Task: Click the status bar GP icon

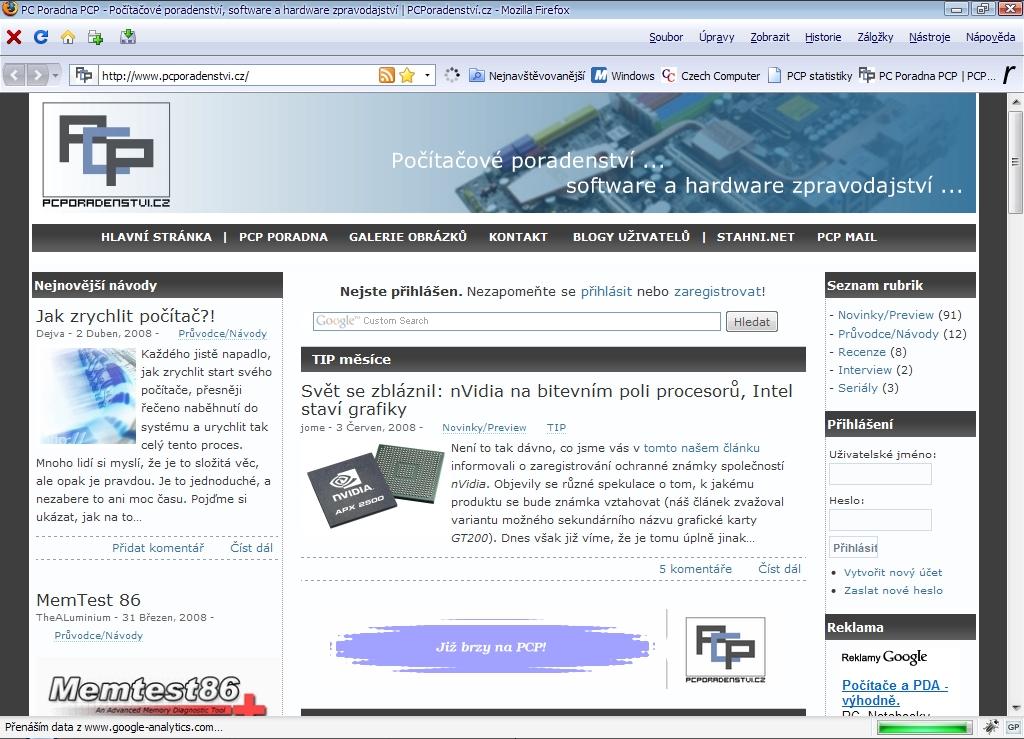Action: tap(1013, 727)
